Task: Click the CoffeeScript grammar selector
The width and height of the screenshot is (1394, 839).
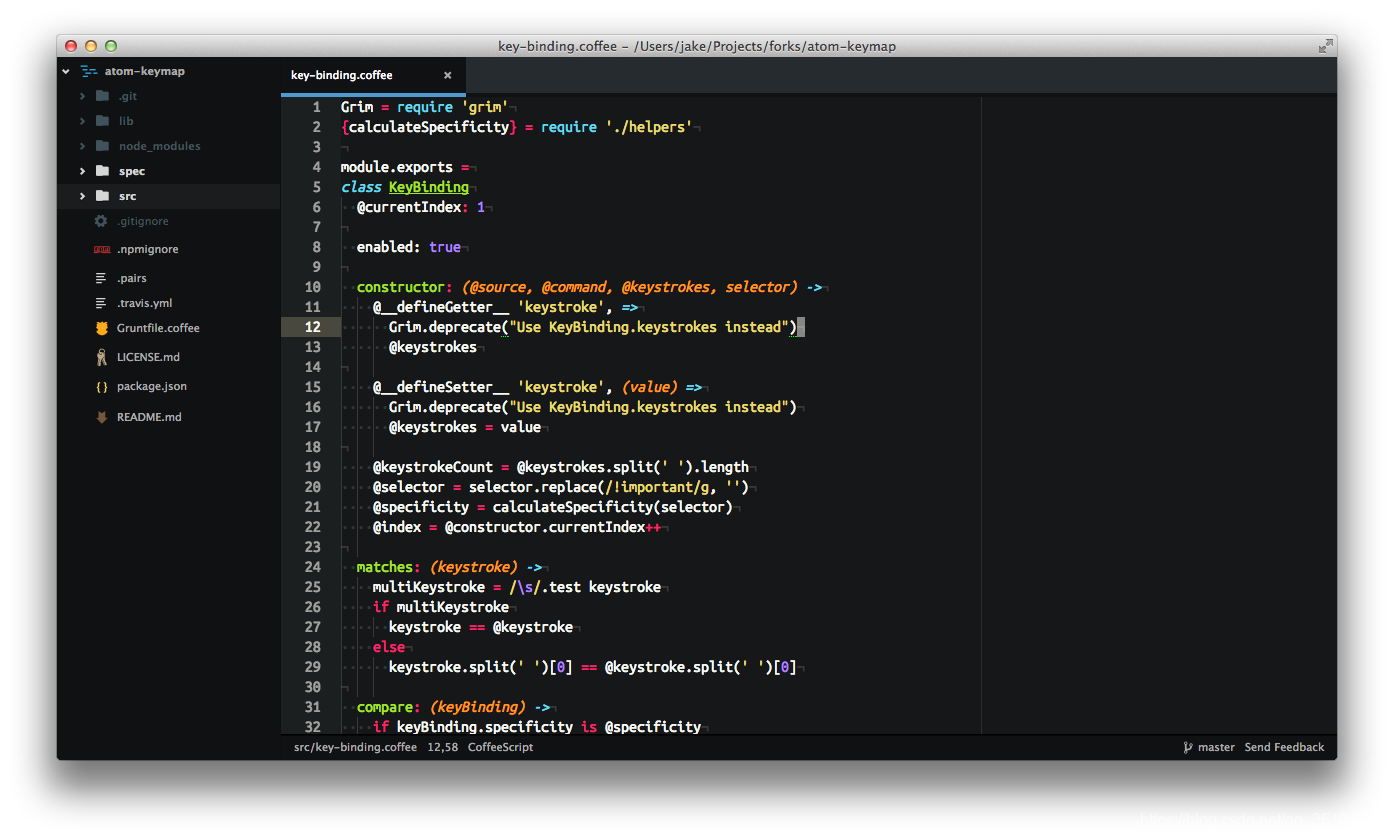Action: click(x=500, y=747)
